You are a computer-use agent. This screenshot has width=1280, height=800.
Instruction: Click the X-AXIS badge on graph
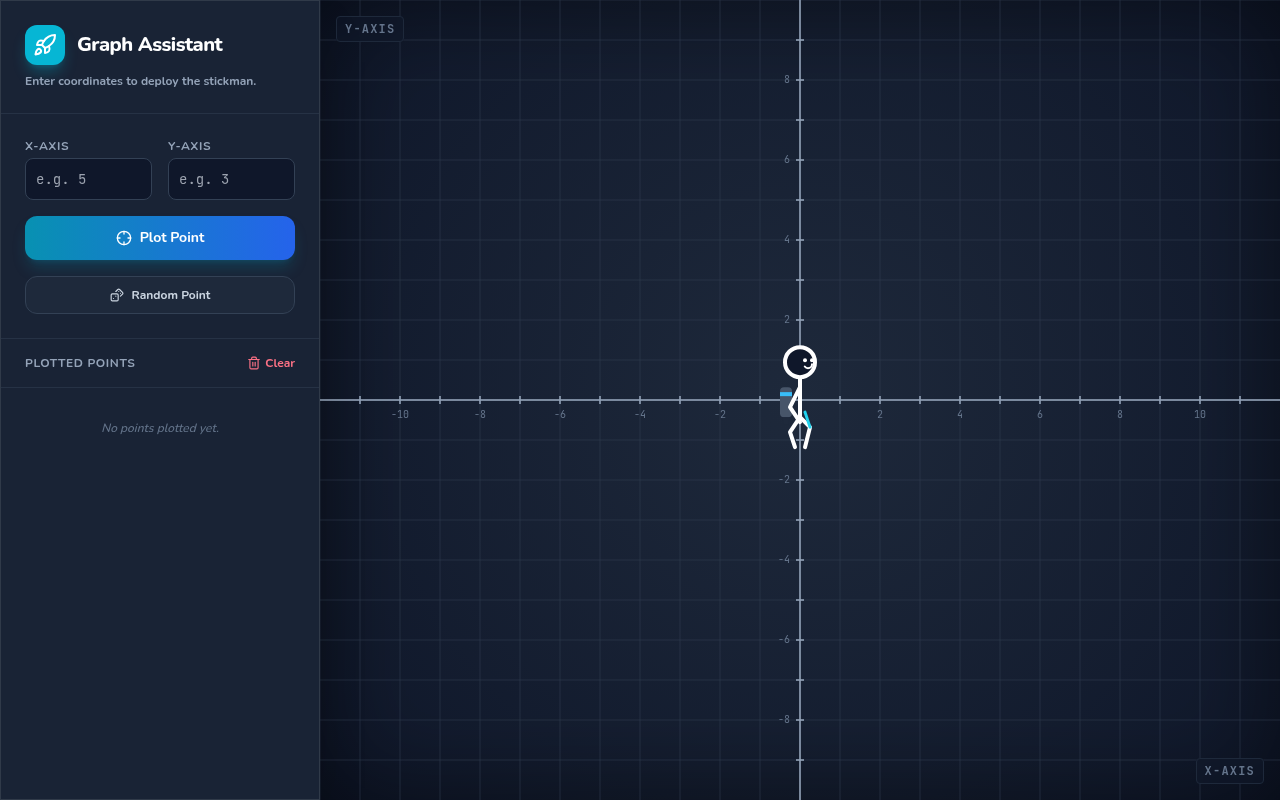[1229, 771]
